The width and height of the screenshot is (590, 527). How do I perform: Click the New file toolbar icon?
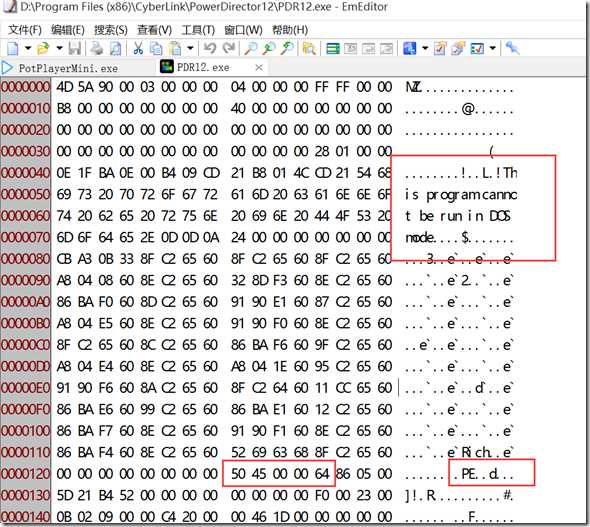(x=13, y=48)
